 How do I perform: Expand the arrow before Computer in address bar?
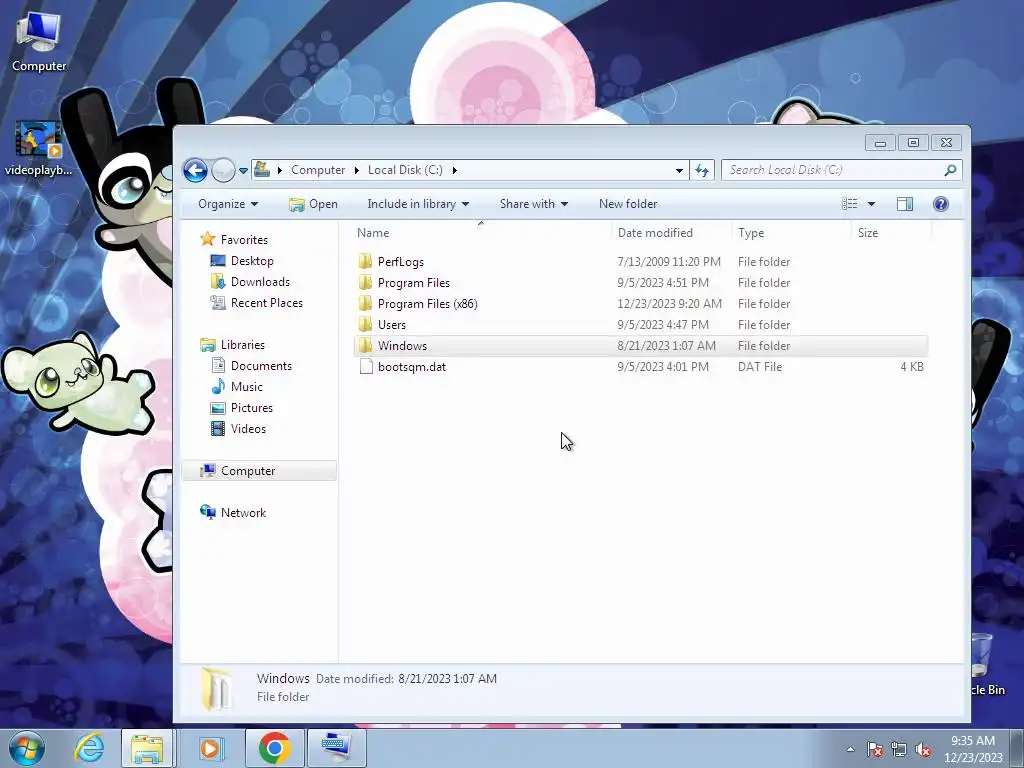click(x=280, y=170)
